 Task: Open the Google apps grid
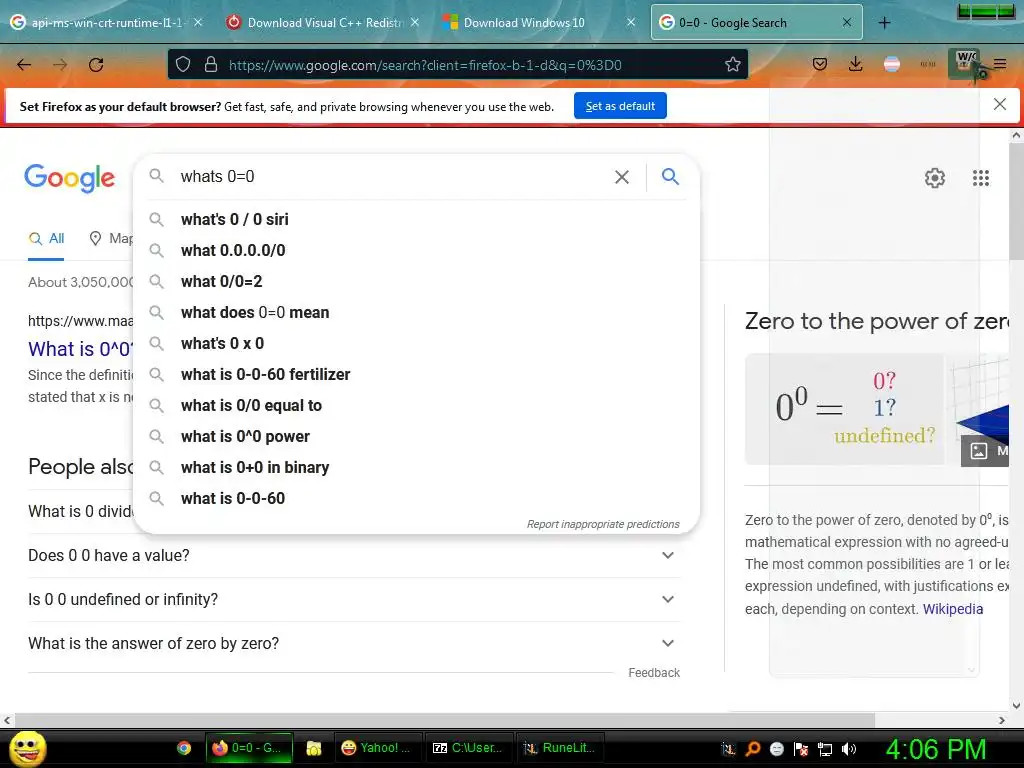(x=981, y=178)
